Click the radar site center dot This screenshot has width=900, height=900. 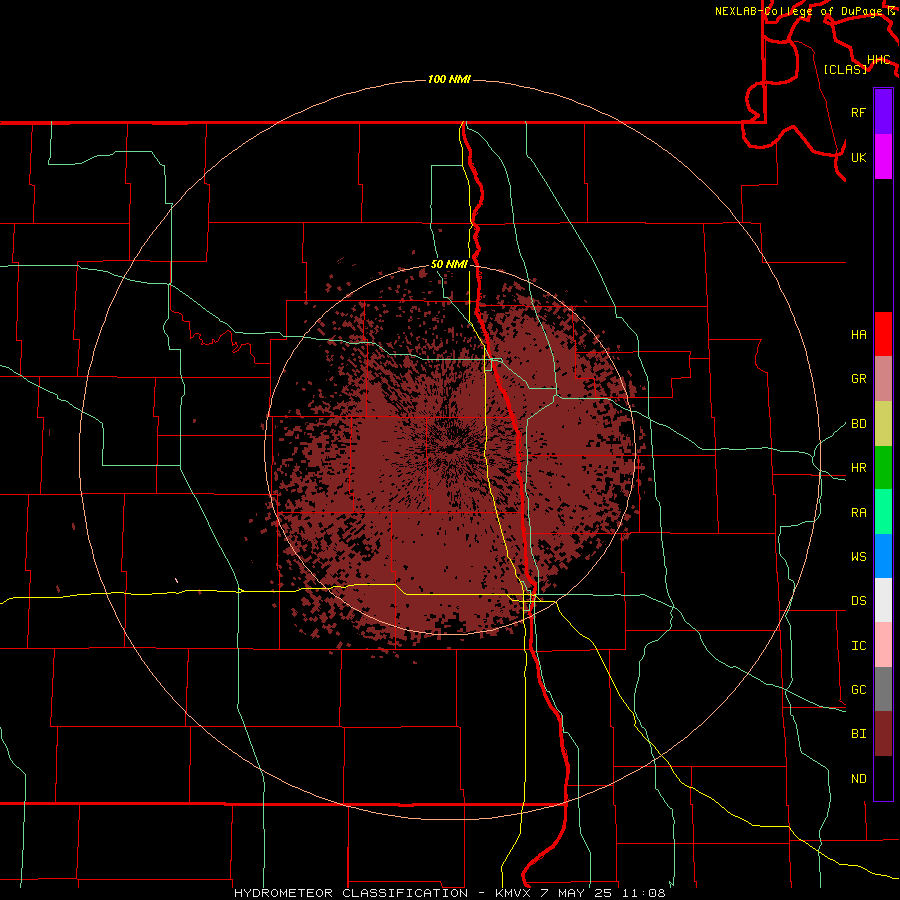click(x=450, y=450)
